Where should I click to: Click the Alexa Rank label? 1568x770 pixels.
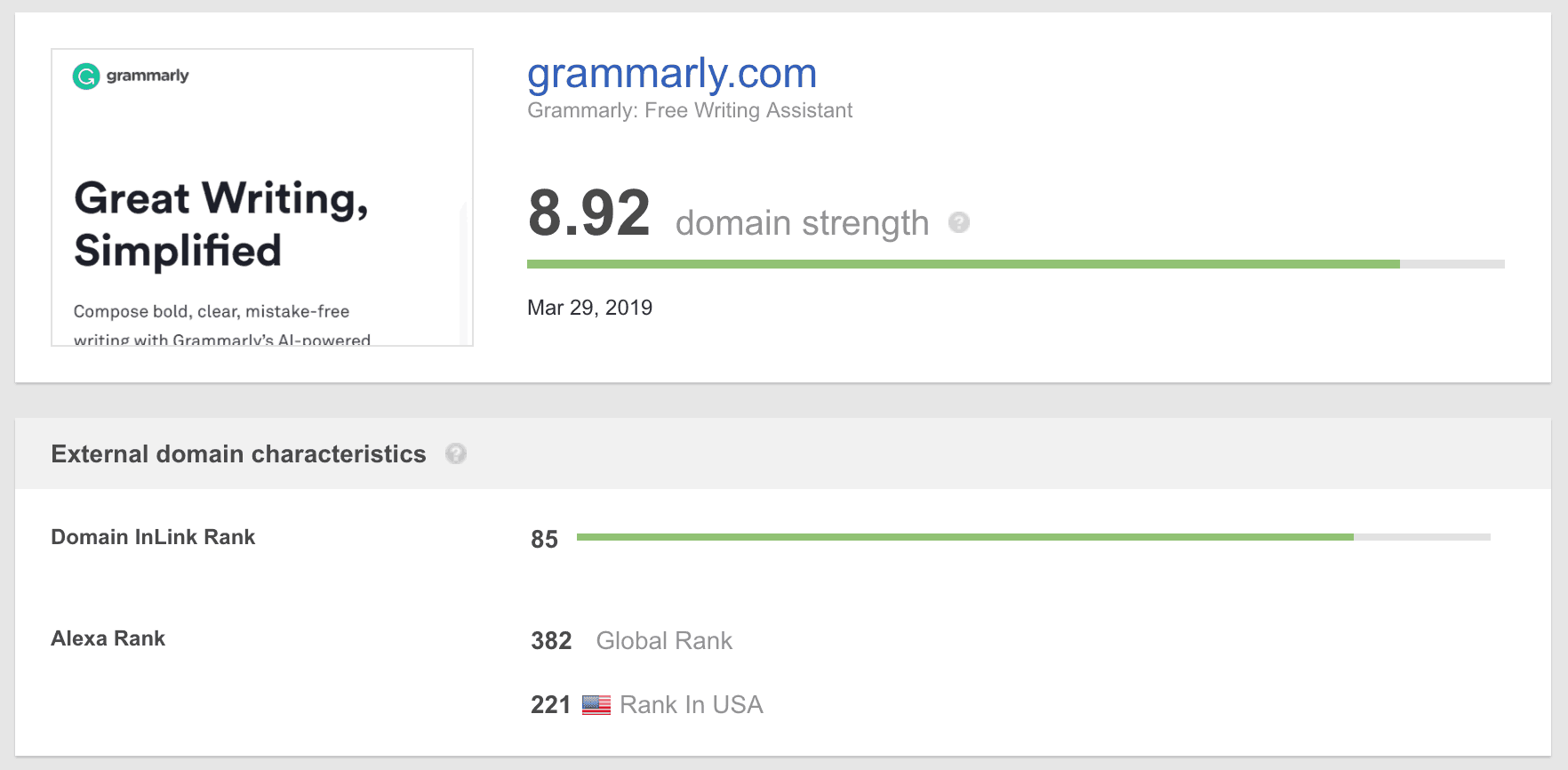(108, 638)
